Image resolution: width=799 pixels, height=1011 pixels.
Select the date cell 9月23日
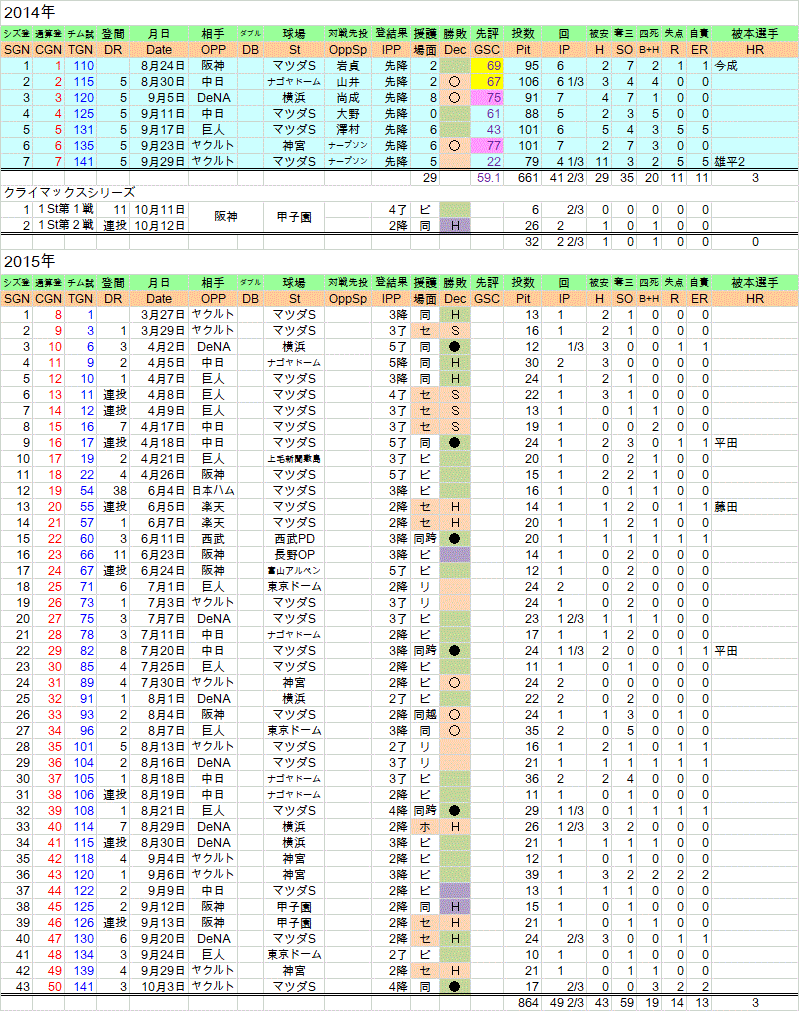[x=159, y=146]
